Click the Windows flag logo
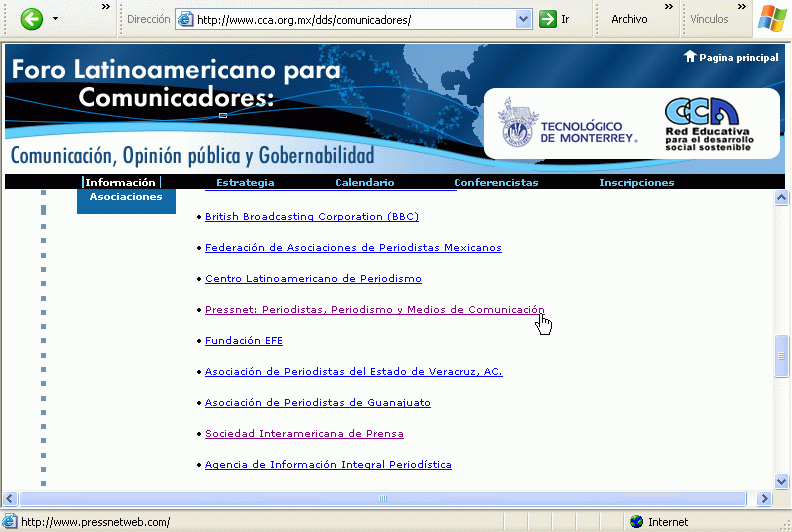Image resolution: width=792 pixels, height=532 pixels. 772,18
